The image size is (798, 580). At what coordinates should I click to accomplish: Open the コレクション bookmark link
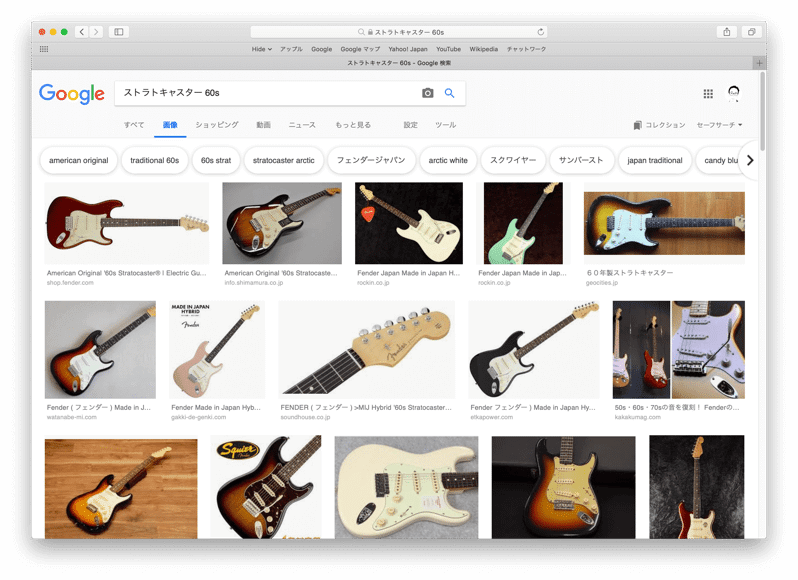[660, 125]
